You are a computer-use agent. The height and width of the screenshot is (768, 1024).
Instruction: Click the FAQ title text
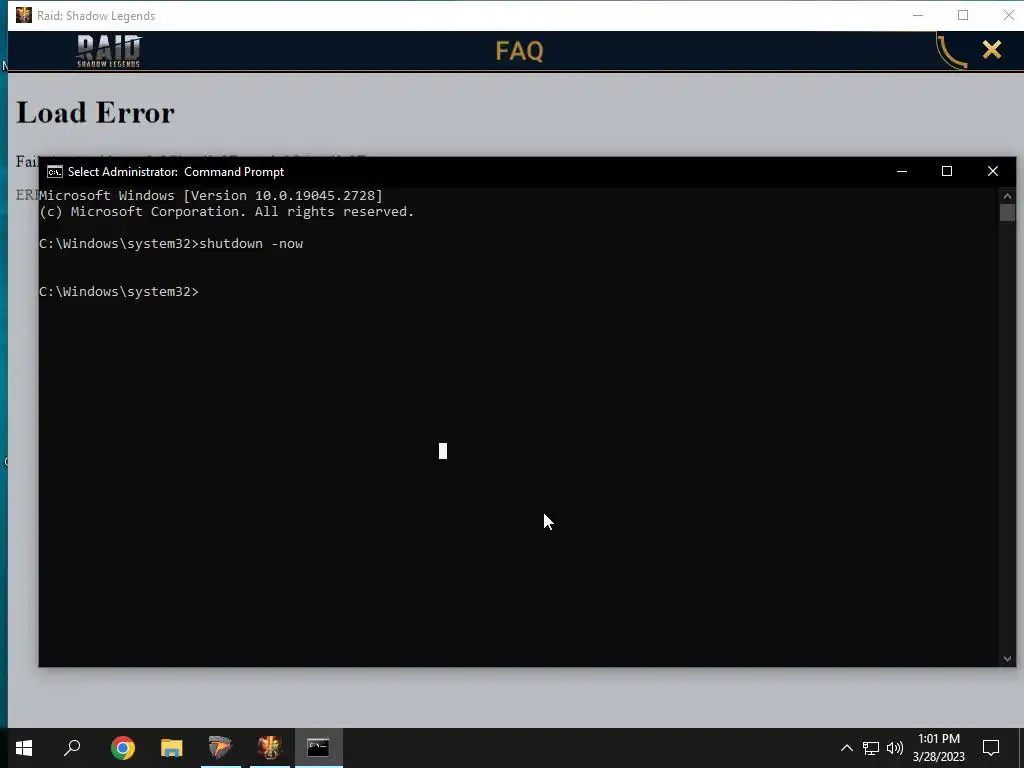tap(519, 51)
